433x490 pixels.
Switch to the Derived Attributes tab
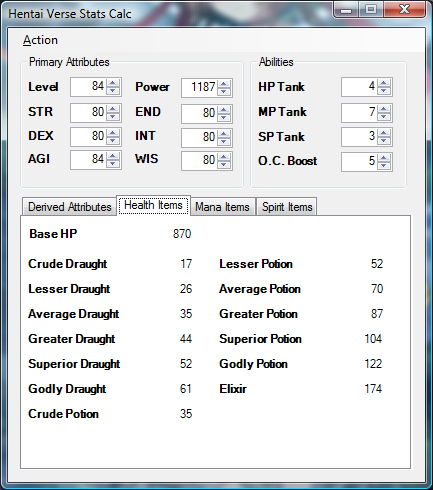tap(70, 207)
